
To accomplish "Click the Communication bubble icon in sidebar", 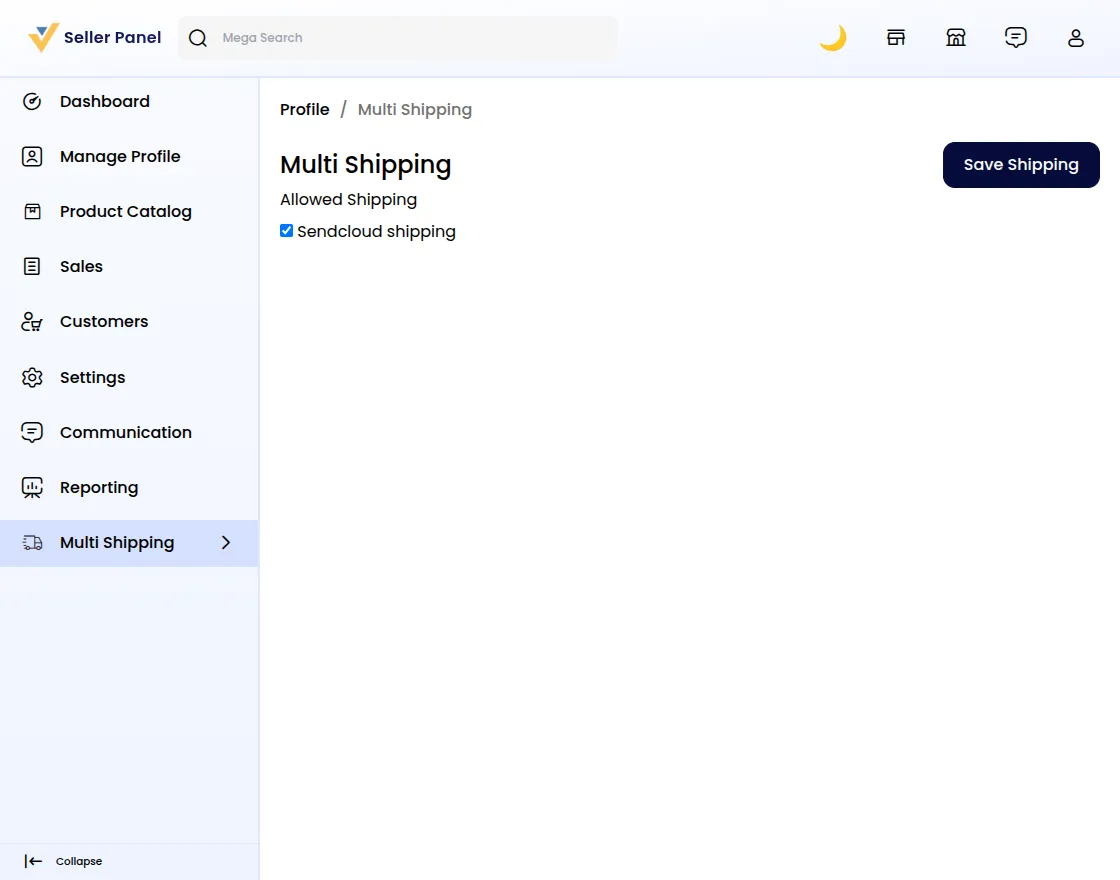I will click(x=32, y=432).
